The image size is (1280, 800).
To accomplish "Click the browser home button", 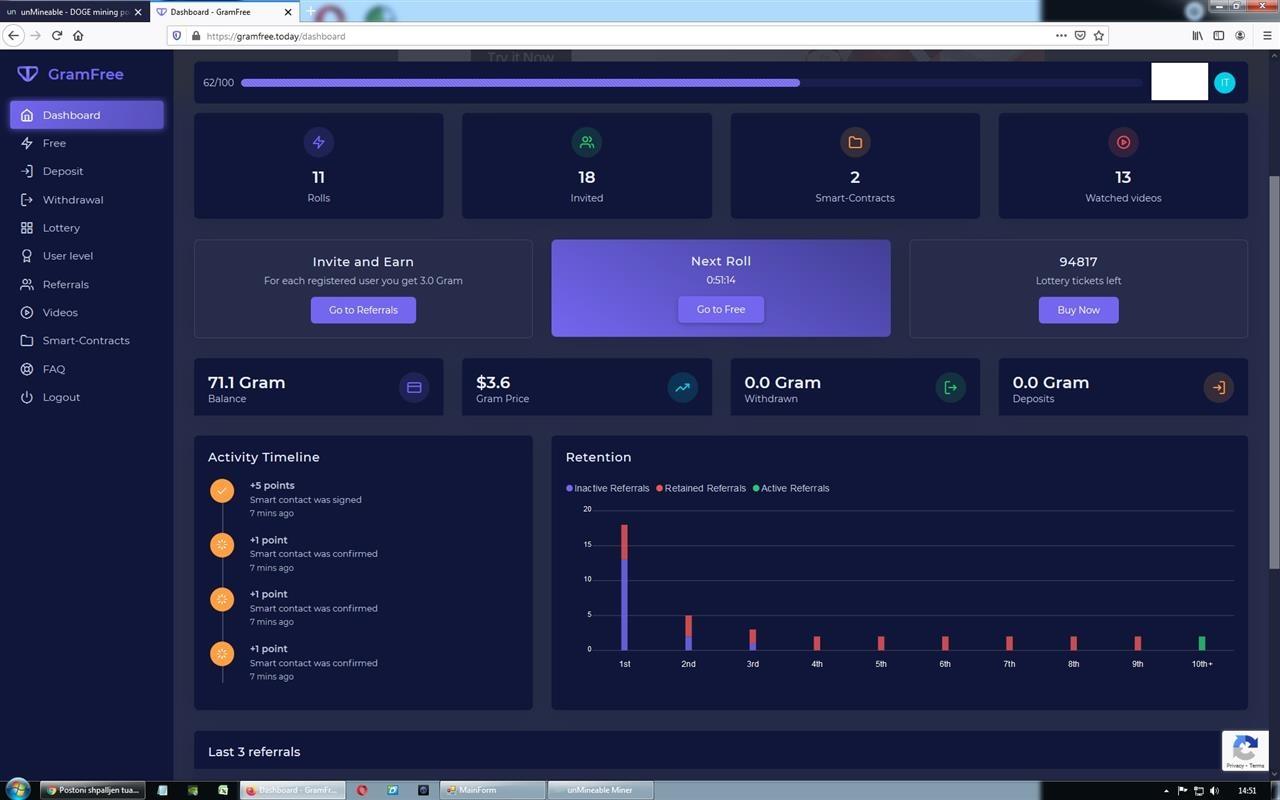I will point(78,35).
